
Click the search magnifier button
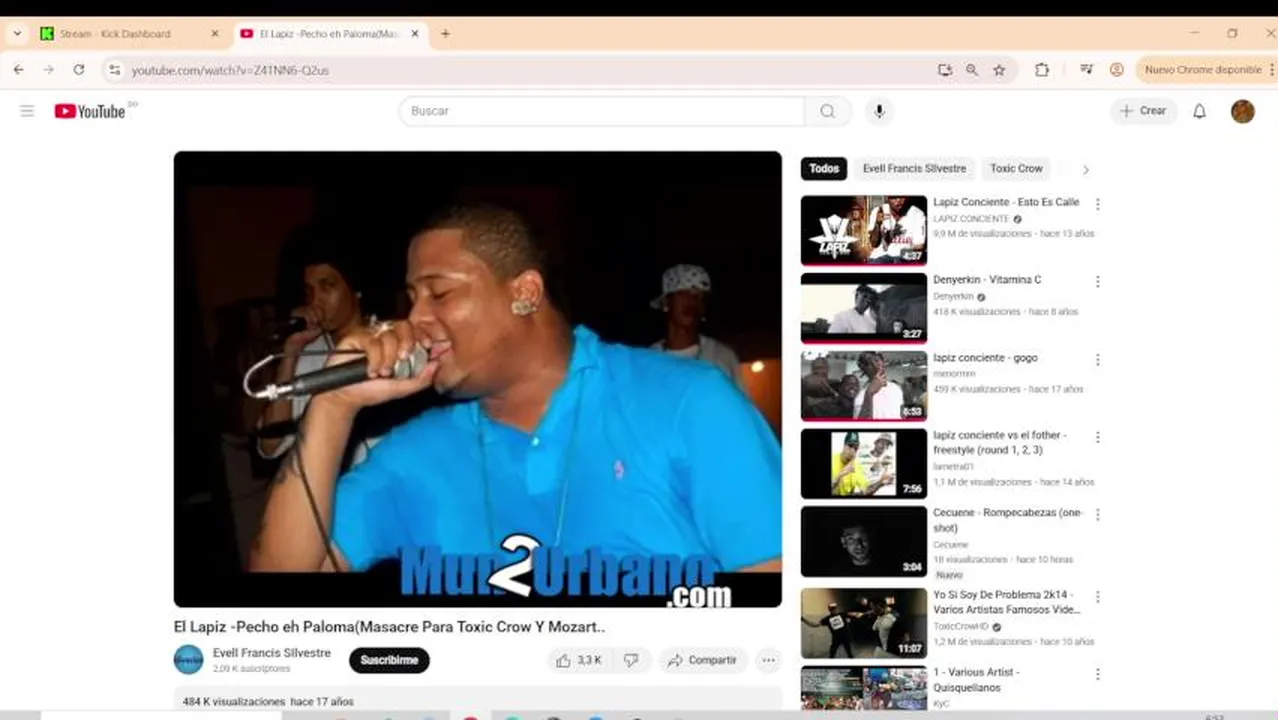coord(827,111)
